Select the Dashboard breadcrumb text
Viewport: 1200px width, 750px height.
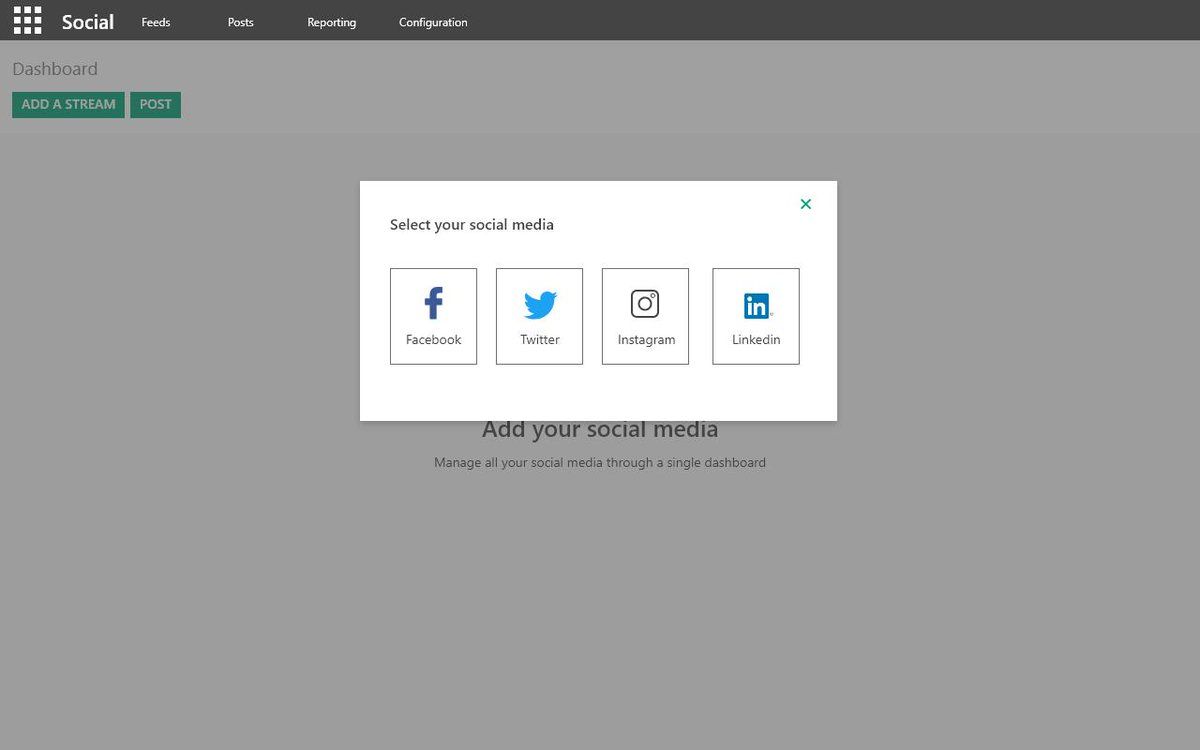coord(55,69)
